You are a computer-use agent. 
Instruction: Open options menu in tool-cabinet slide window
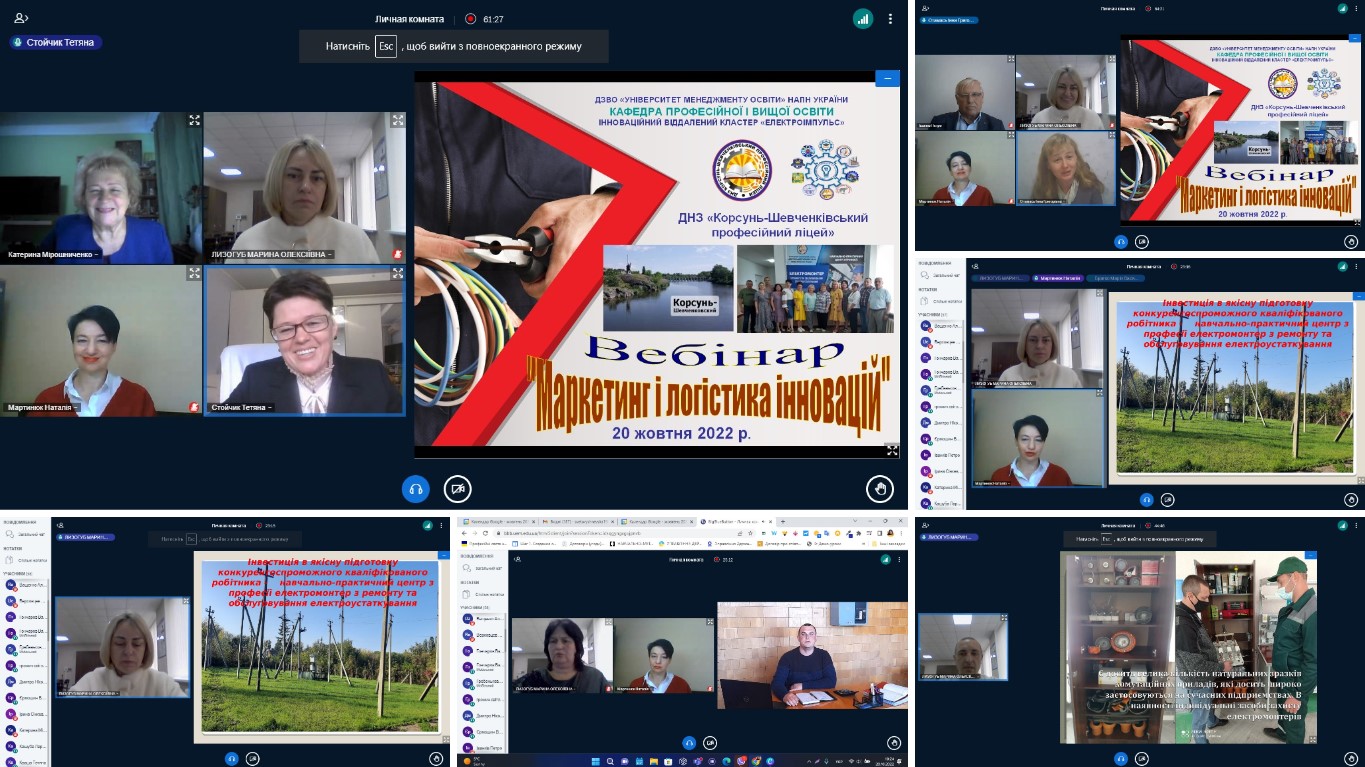(1356, 525)
